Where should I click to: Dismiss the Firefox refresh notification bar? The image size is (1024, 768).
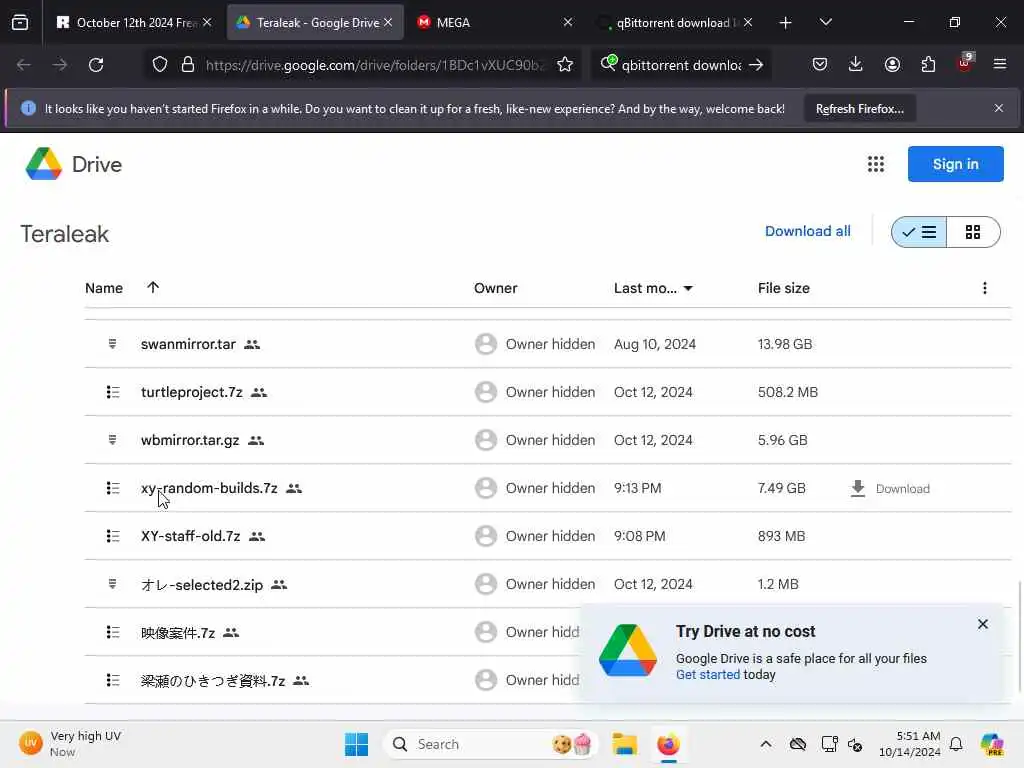pos(999,108)
